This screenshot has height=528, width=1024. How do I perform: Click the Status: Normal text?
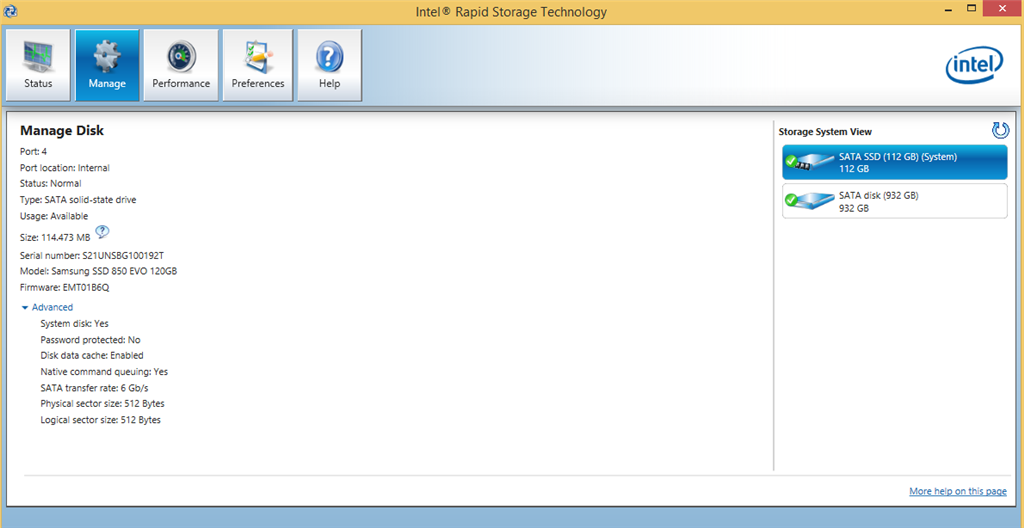click(x=51, y=184)
